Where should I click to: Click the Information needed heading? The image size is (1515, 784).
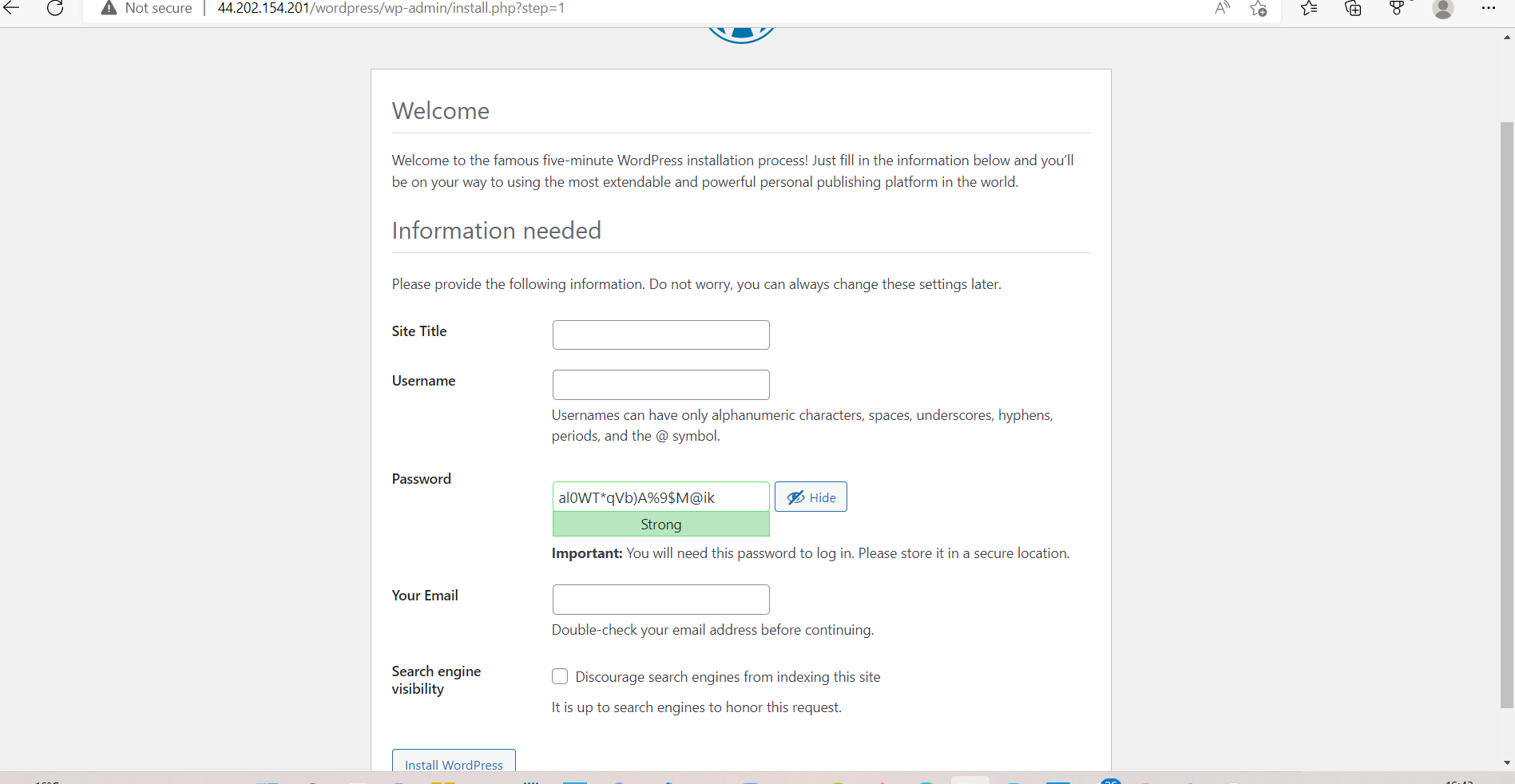pos(497,231)
